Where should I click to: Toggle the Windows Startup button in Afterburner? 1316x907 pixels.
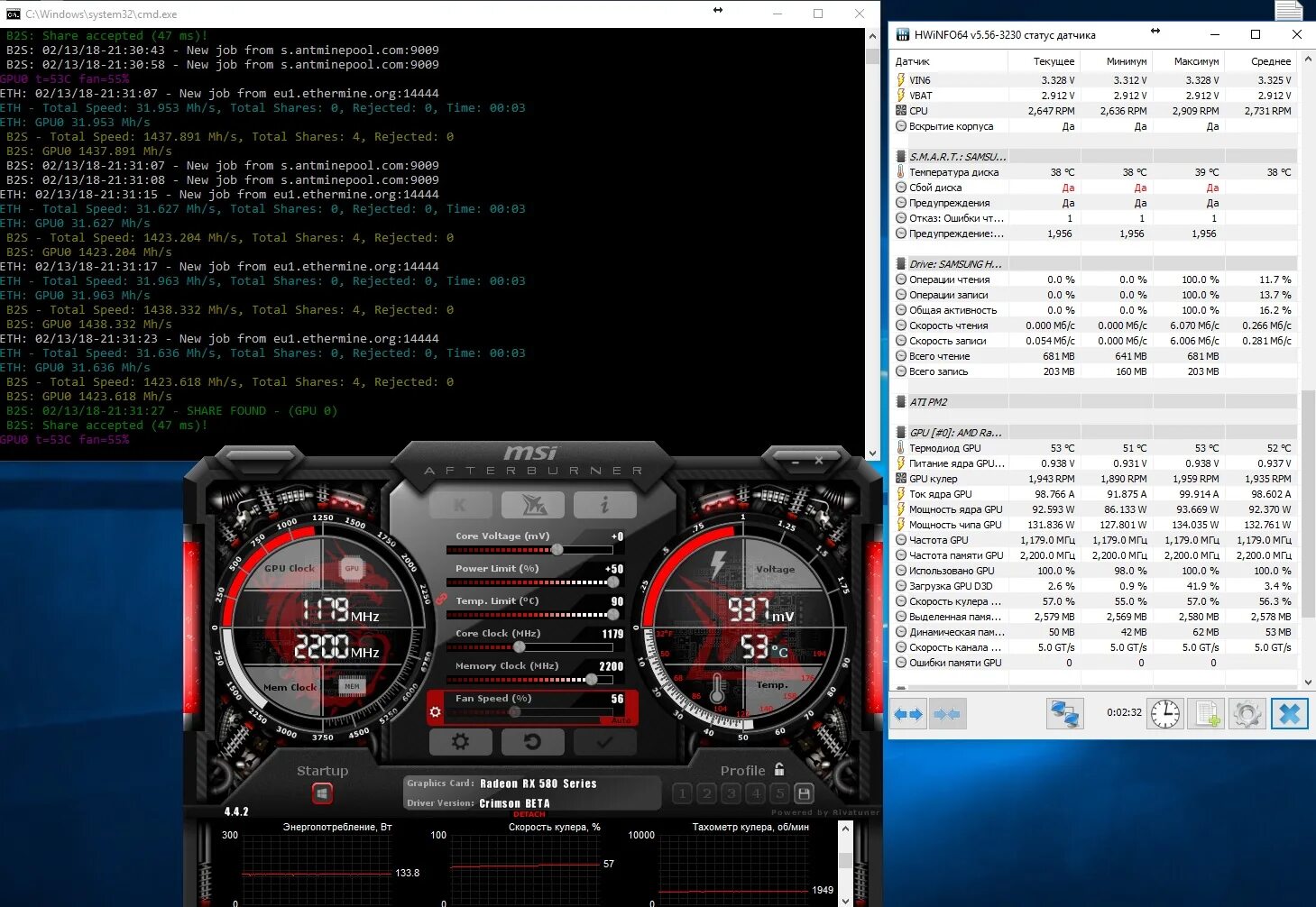click(322, 794)
